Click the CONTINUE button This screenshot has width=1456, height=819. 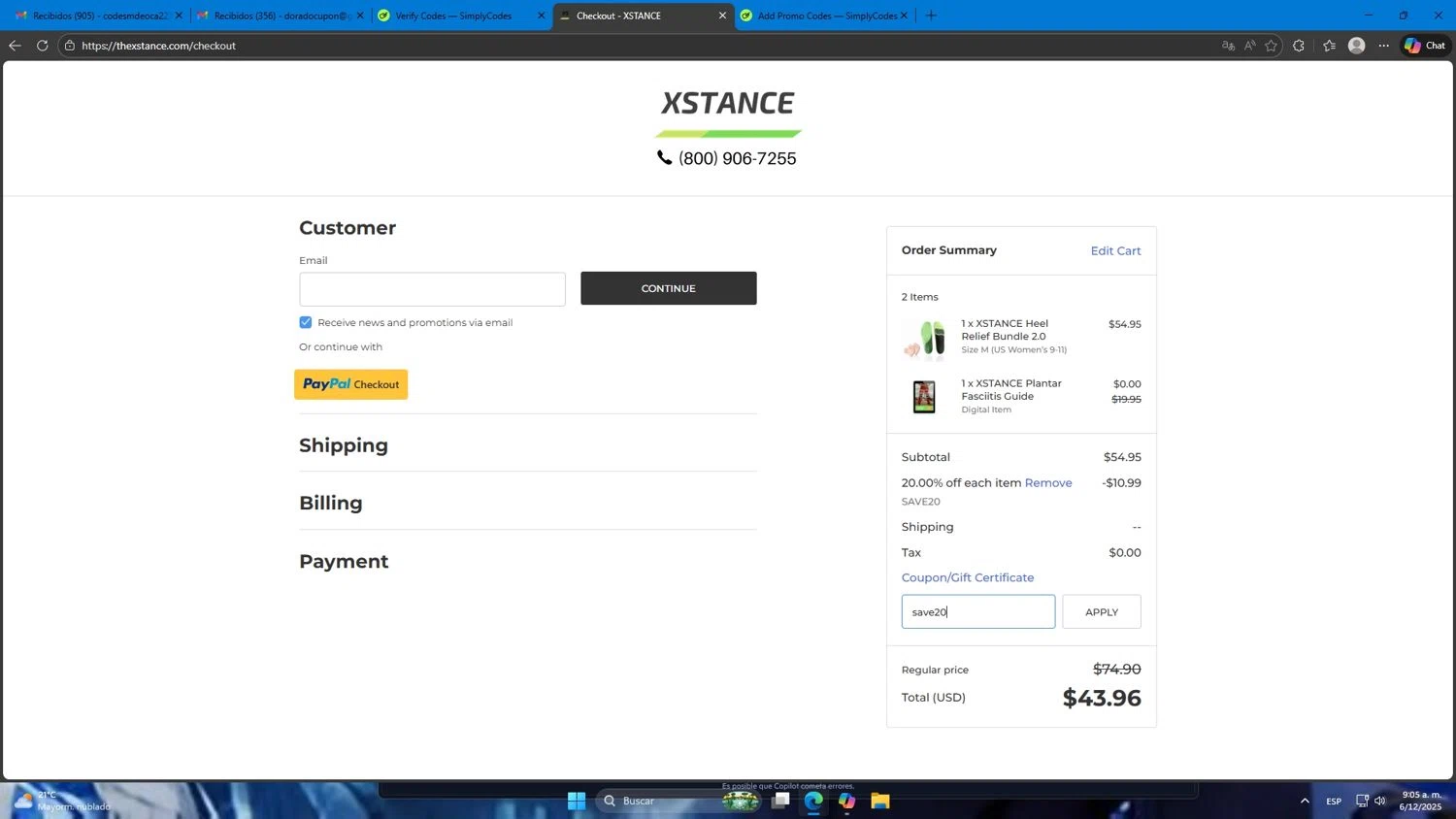[x=669, y=288]
